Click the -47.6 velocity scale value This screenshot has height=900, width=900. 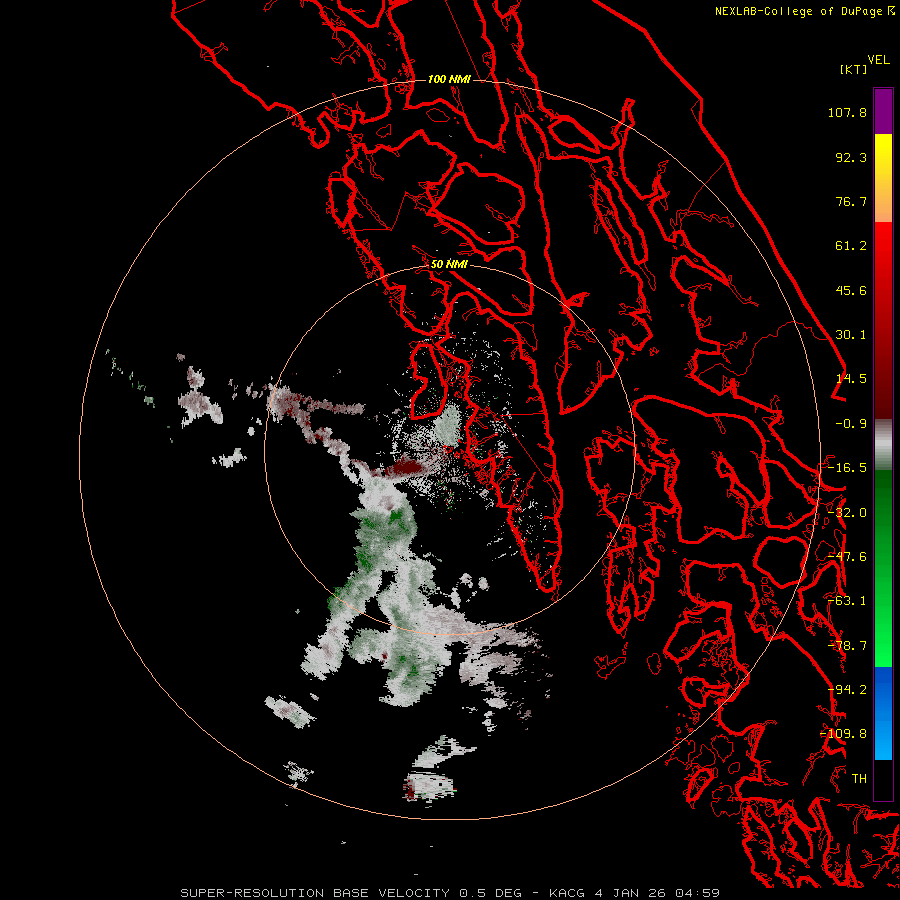[x=847, y=557]
